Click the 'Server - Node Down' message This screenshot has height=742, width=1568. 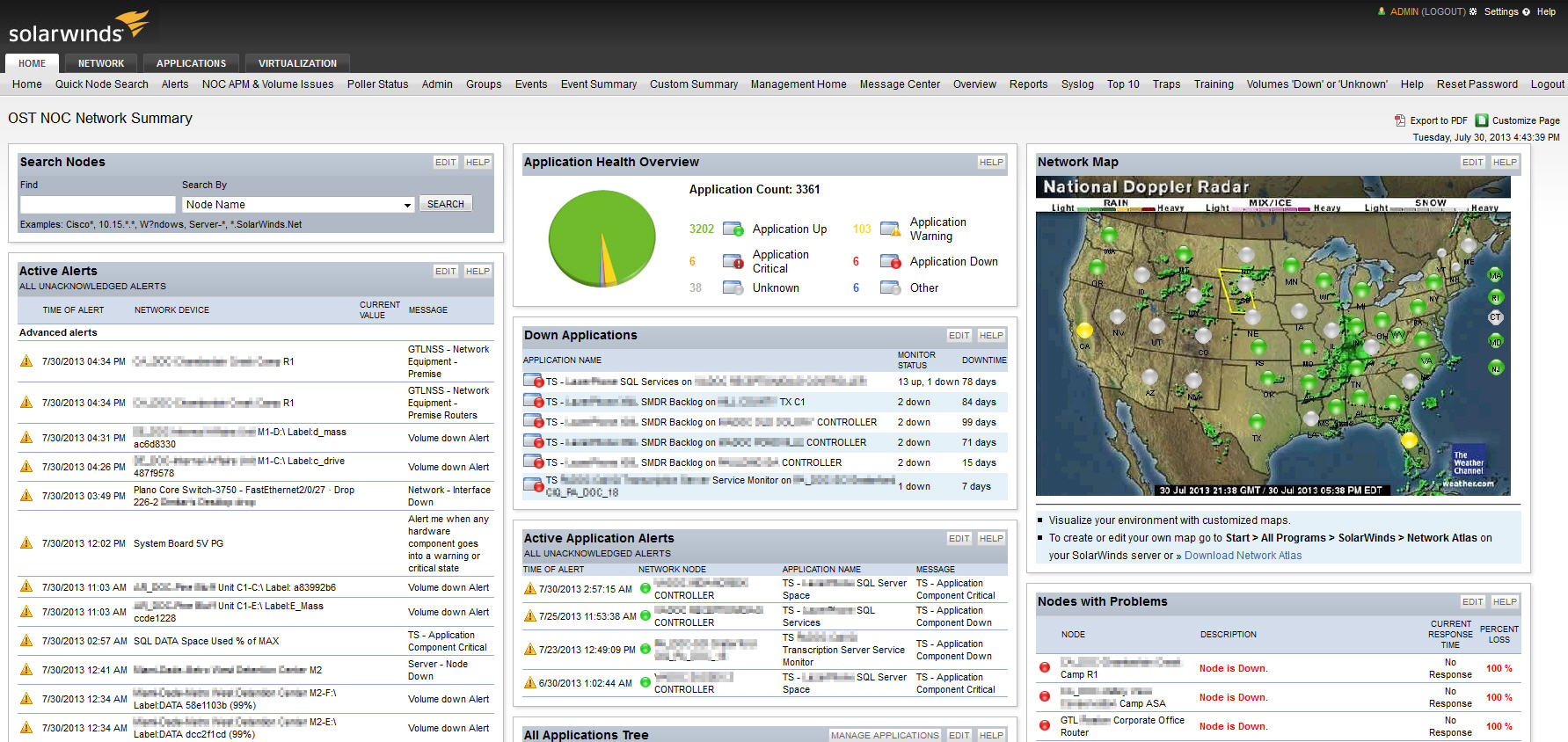tap(438, 670)
